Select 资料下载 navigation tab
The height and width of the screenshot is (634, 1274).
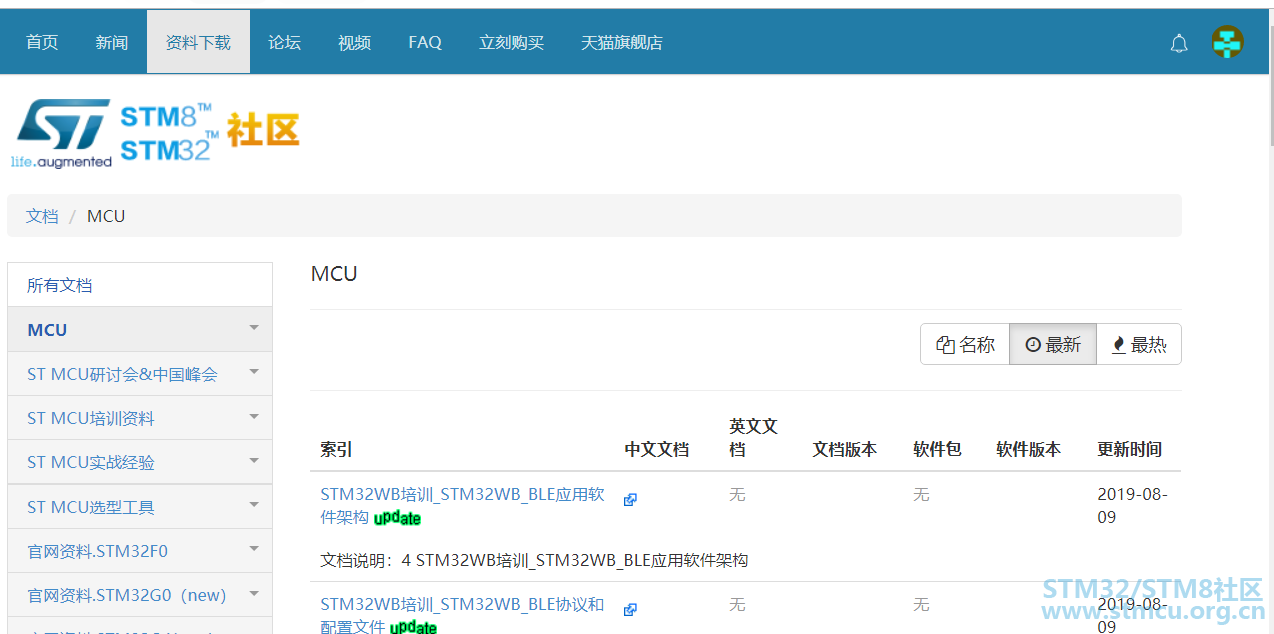pyautogui.click(x=198, y=42)
